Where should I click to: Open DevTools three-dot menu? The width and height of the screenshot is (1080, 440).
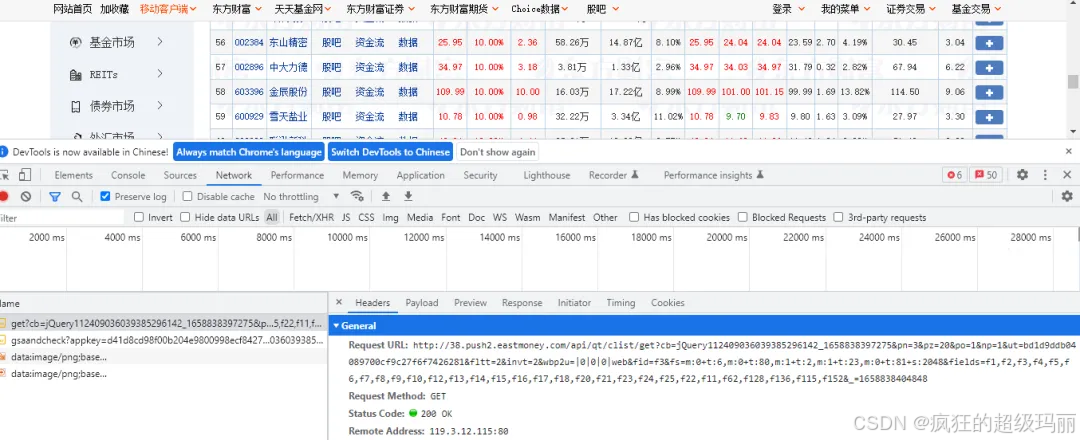[1045, 175]
